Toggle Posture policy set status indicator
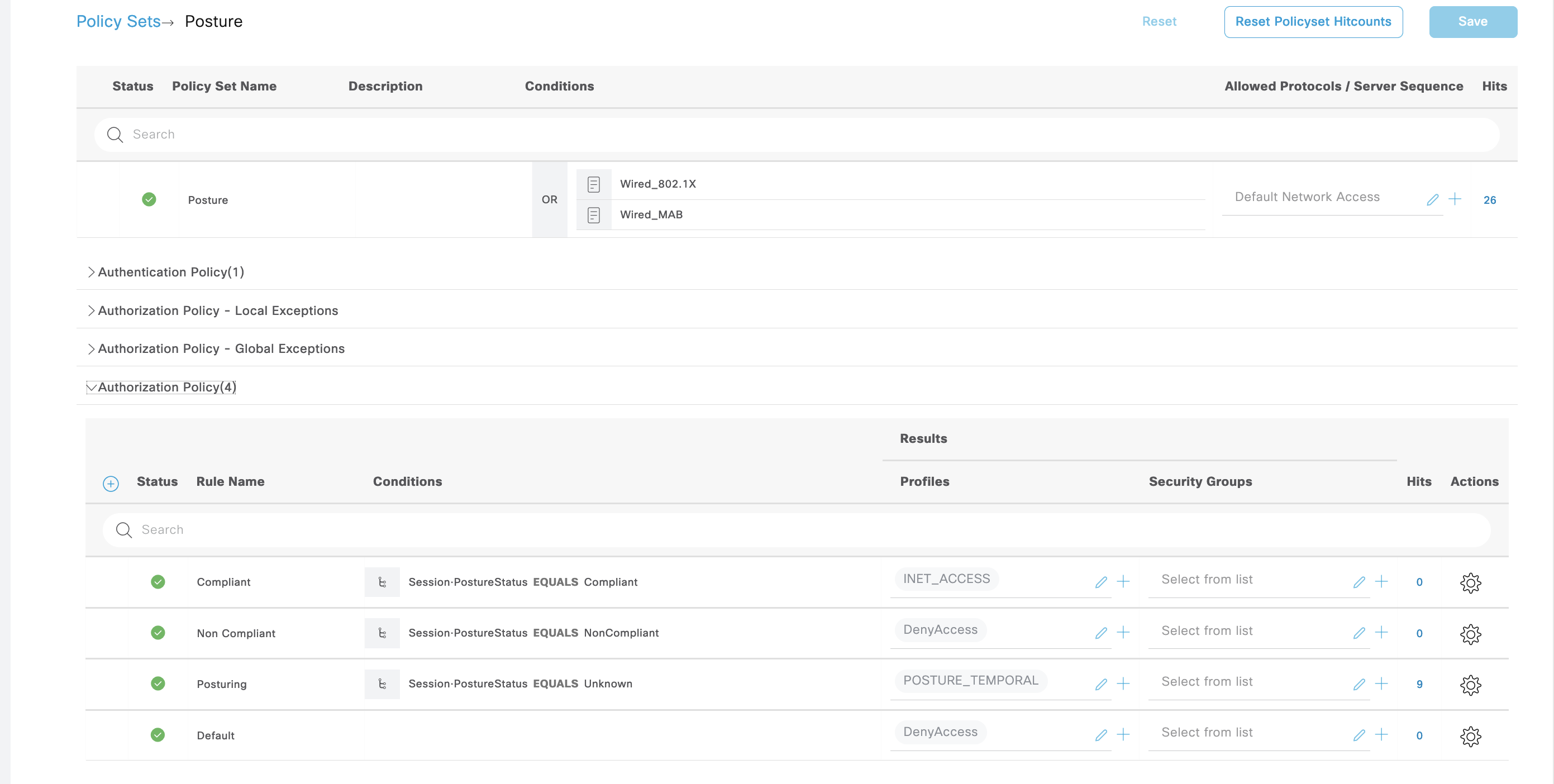 coord(149,199)
